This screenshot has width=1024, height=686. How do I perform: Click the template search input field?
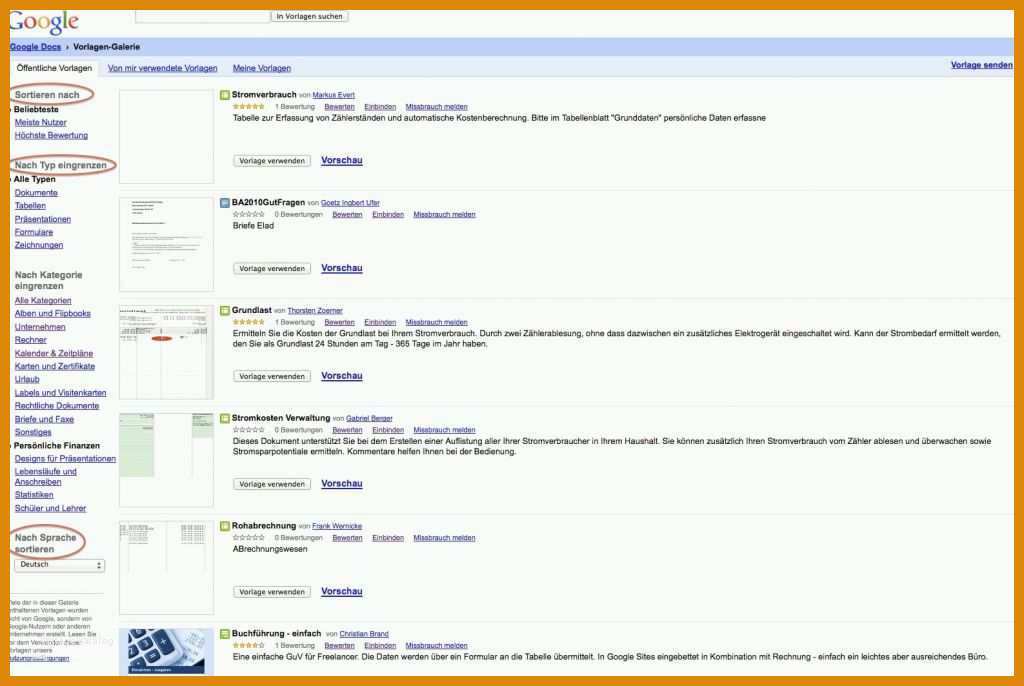pos(202,16)
